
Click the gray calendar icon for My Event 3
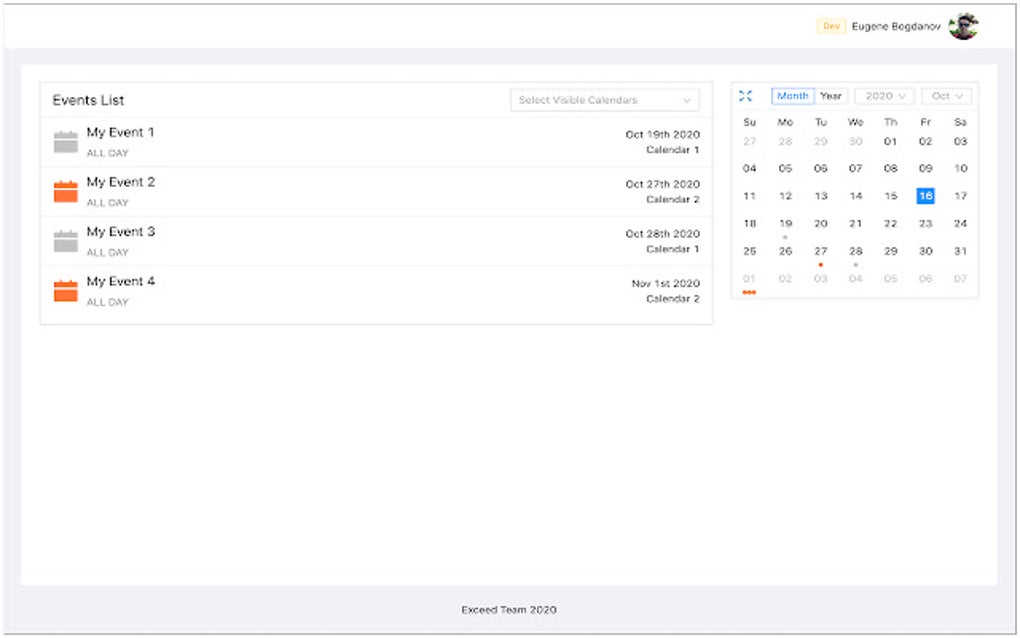click(66, 241)
